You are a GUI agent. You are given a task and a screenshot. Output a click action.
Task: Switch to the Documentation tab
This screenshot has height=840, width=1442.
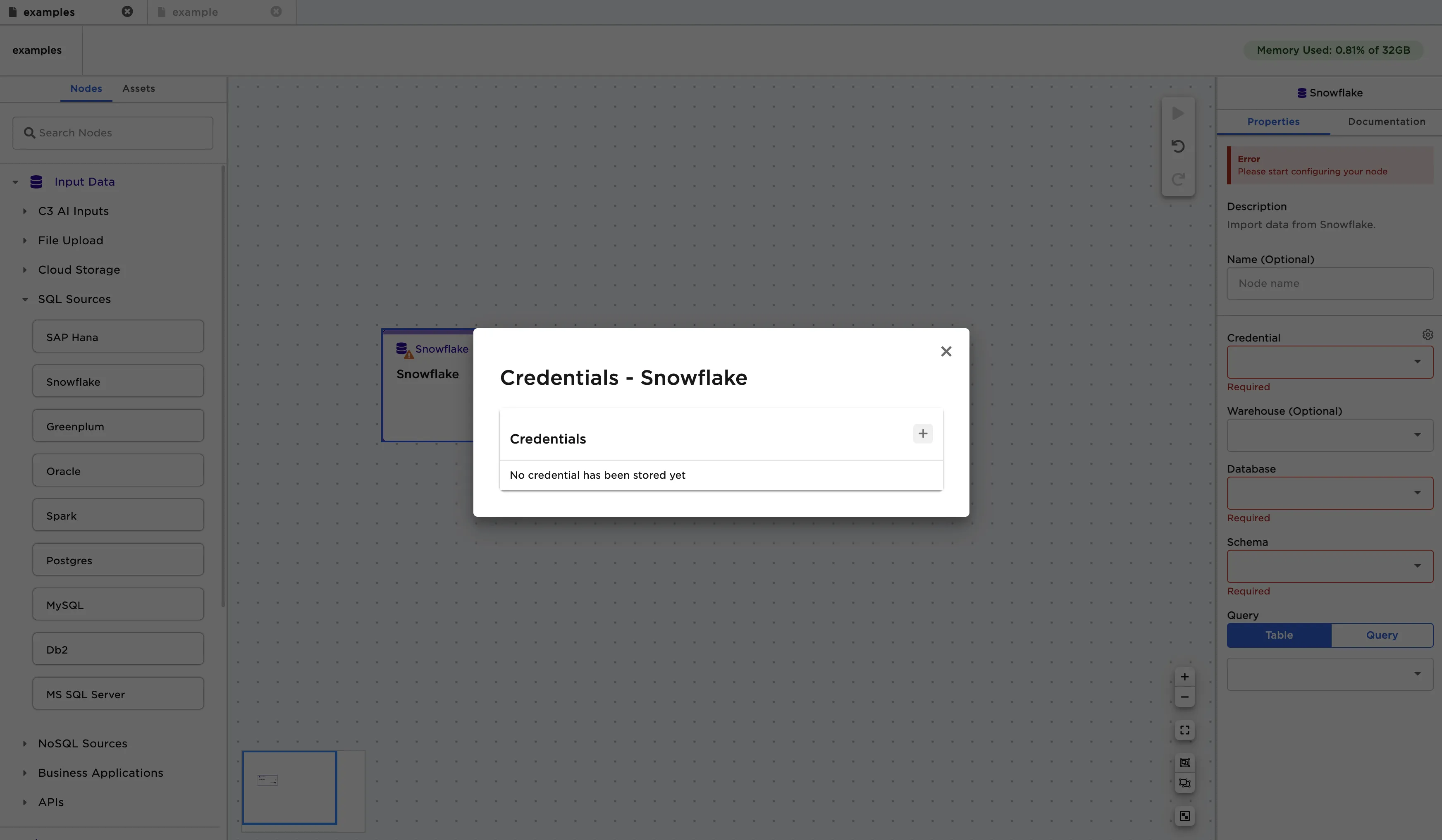(x=1387, y=121)
